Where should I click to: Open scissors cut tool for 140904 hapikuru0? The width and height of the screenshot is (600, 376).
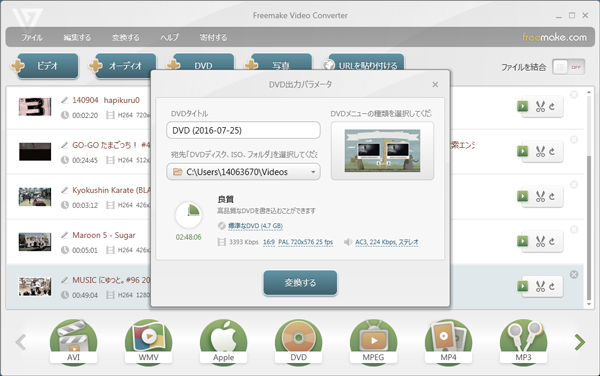[540, 106]
